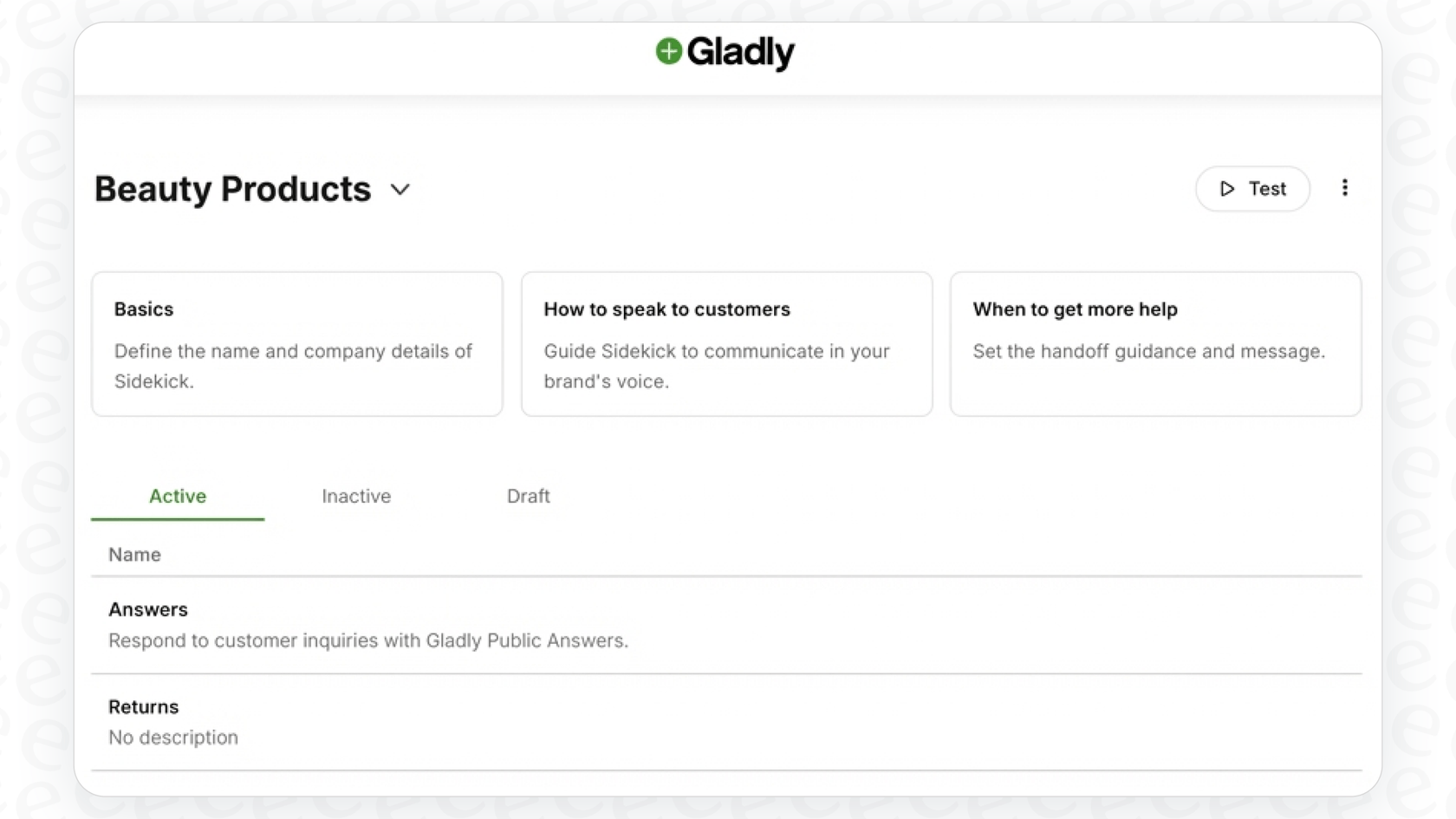Open the Returns entry
This screenshot has height=819, width=1456.
click(x=143, y=706)
